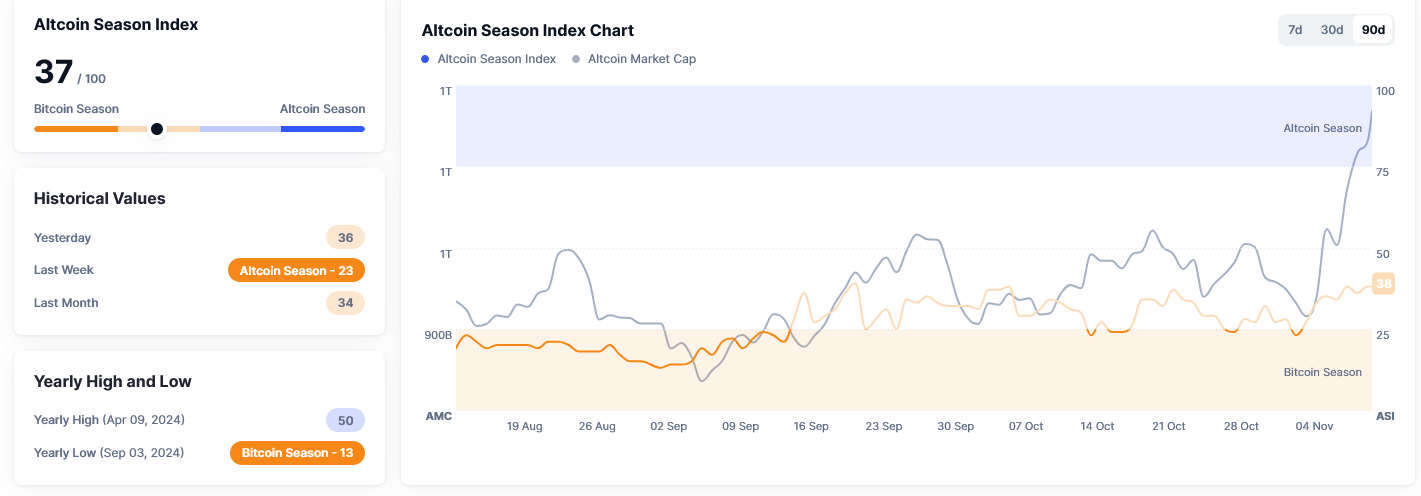Switch chart range to 30d
The width and height of the screenshot is (1421, 496).
[x=1332, y=30]
